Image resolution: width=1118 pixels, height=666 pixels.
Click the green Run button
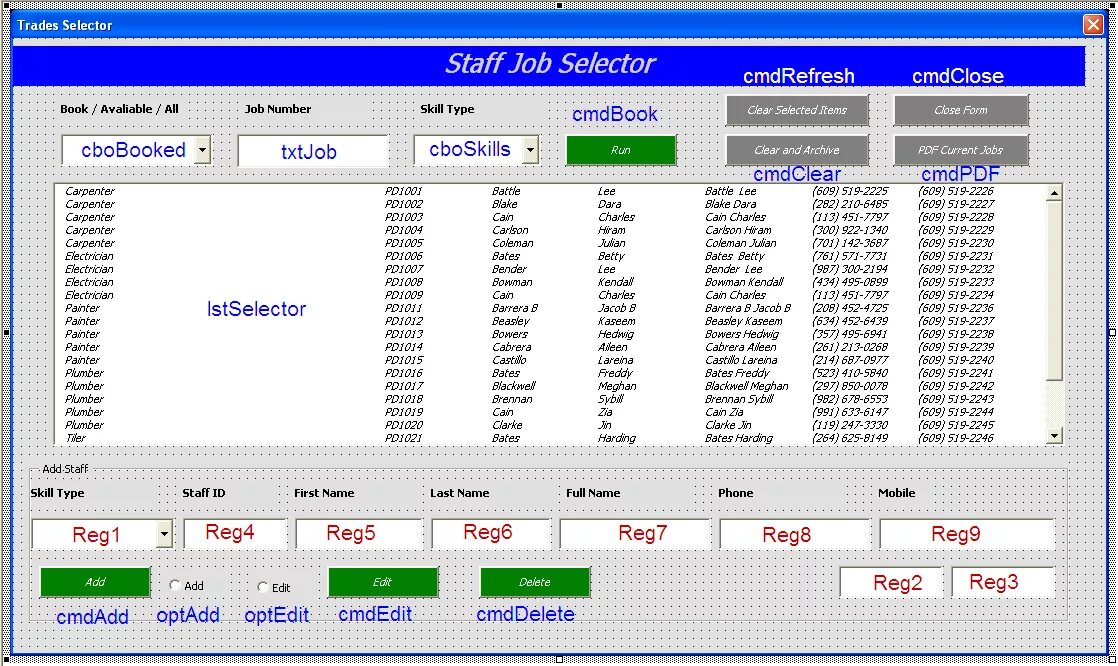(620, 150)
